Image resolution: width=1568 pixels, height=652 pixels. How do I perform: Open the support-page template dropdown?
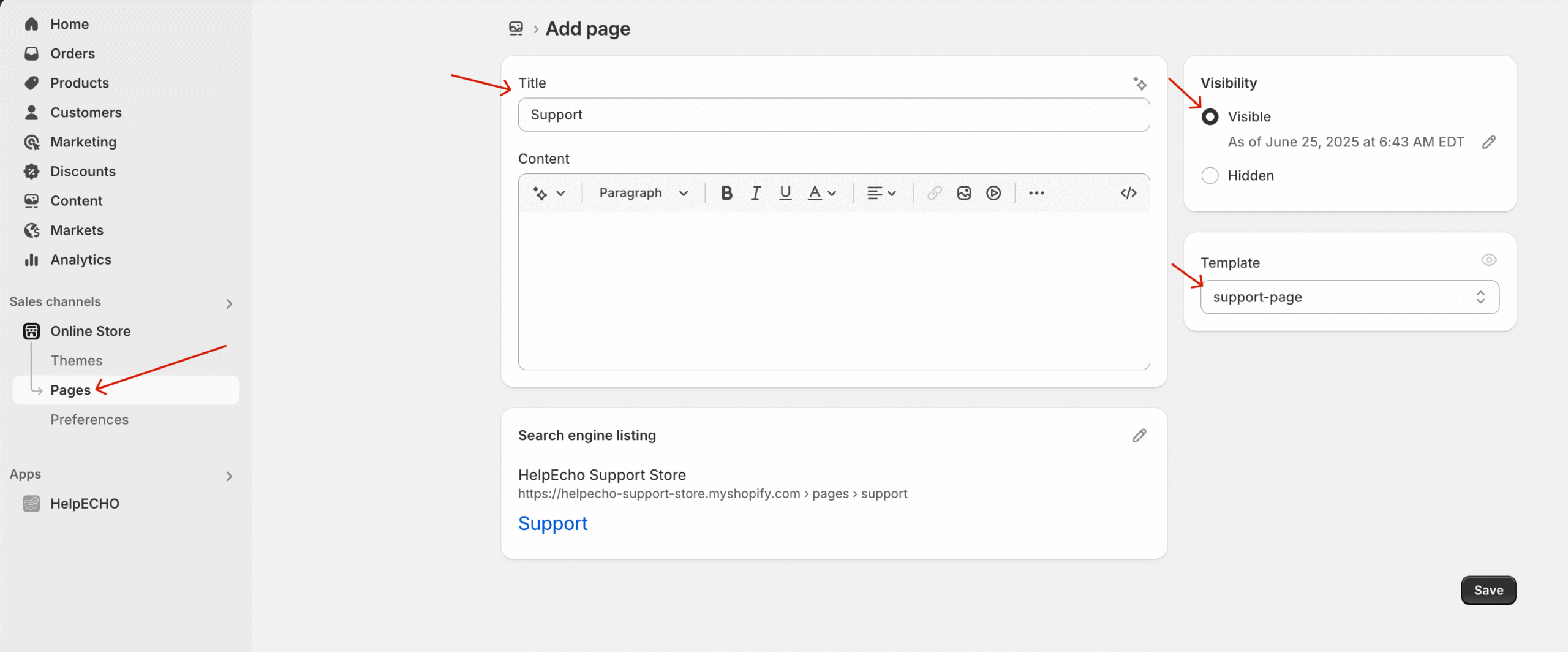1350,297
